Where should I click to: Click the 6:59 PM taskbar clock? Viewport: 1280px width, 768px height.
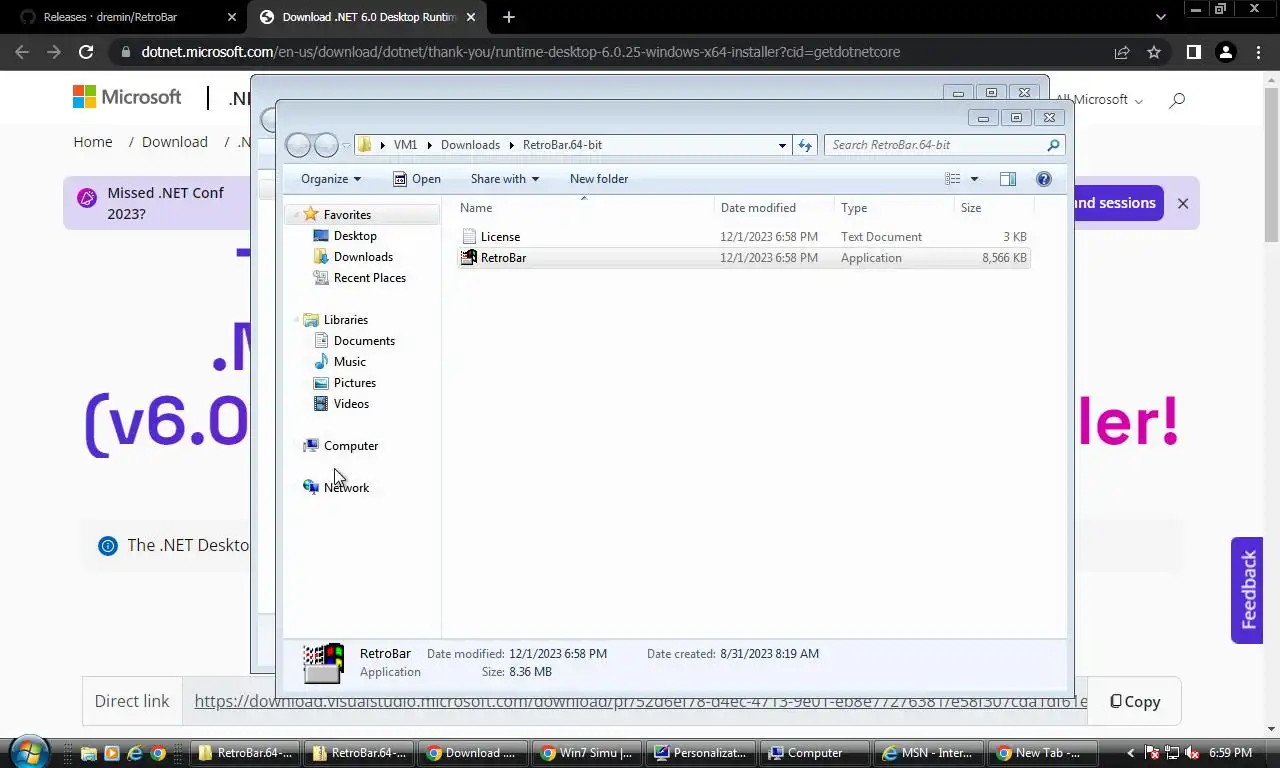pyautogui.click(x=1230, y=753)
